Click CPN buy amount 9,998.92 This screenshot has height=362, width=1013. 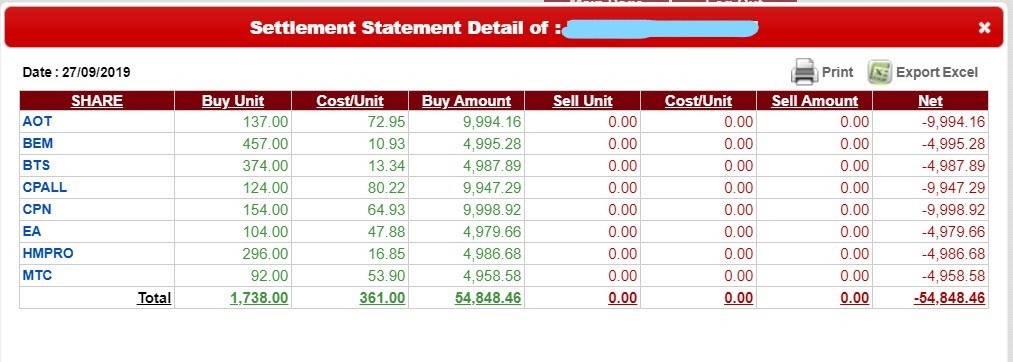[x=492, y=210]
